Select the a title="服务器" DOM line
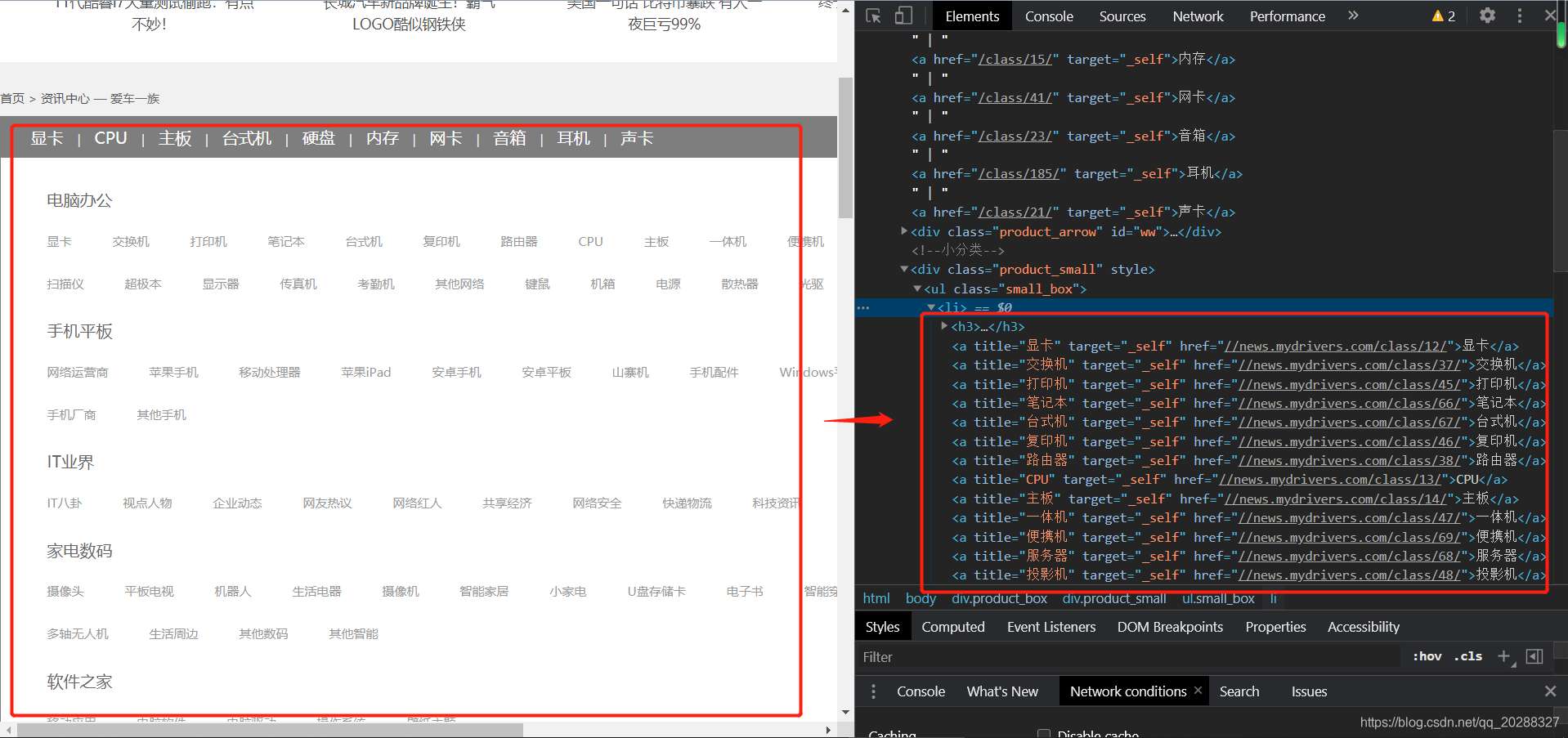Screen dimensions: 1568x738 click(x=1248, y=556)
